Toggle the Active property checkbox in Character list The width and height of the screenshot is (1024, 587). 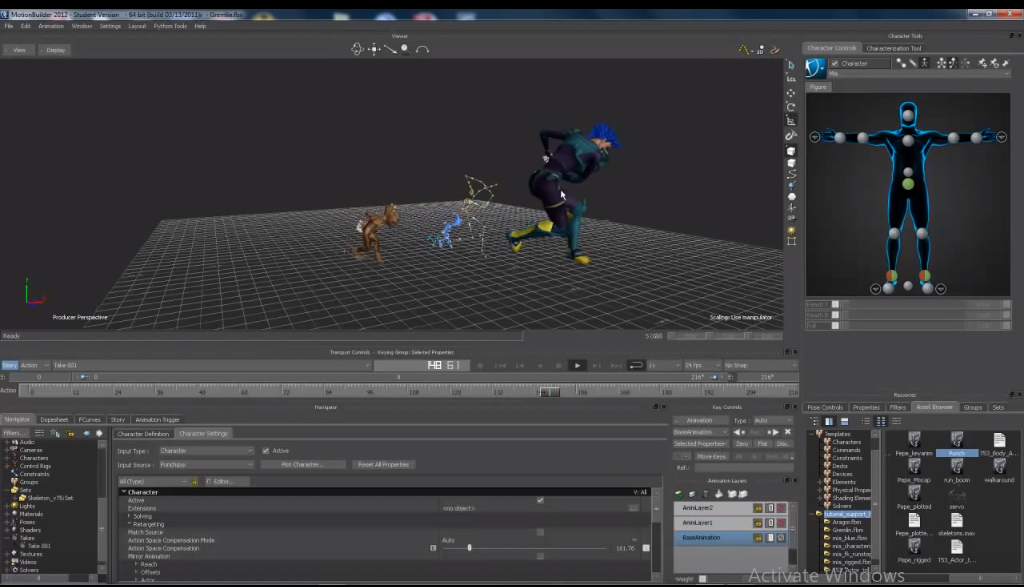540,500
